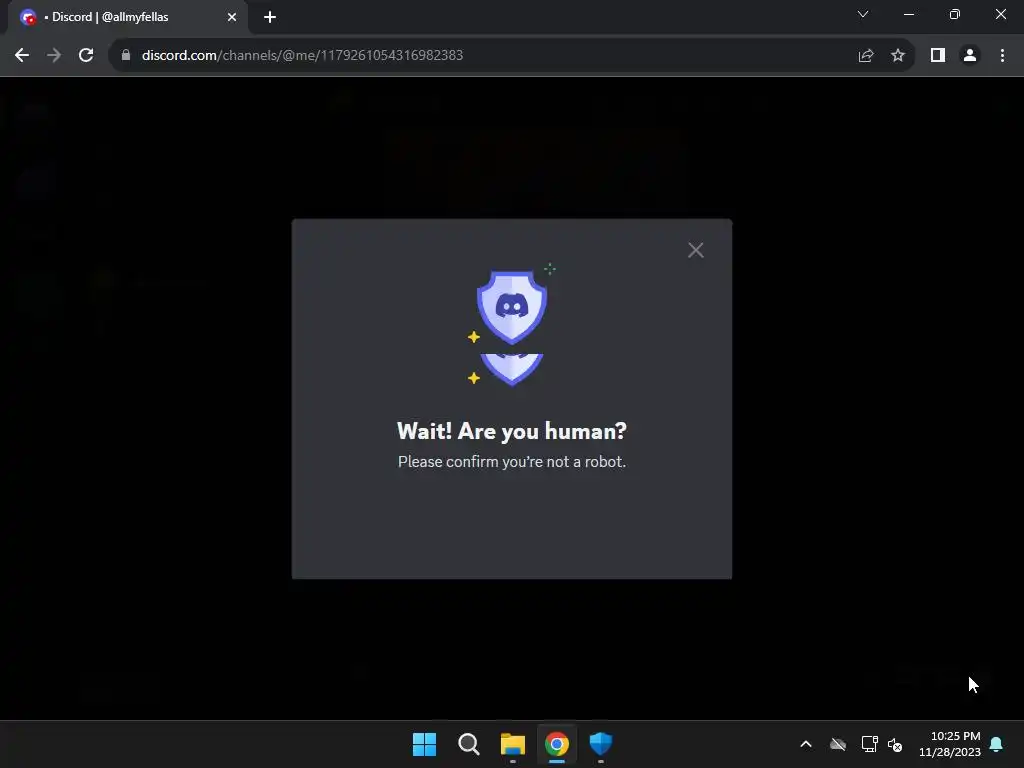The width and height of the screenshot is (1024, 768).
Task: Close the Discord browser tab
Action: (x=232, y=17)
